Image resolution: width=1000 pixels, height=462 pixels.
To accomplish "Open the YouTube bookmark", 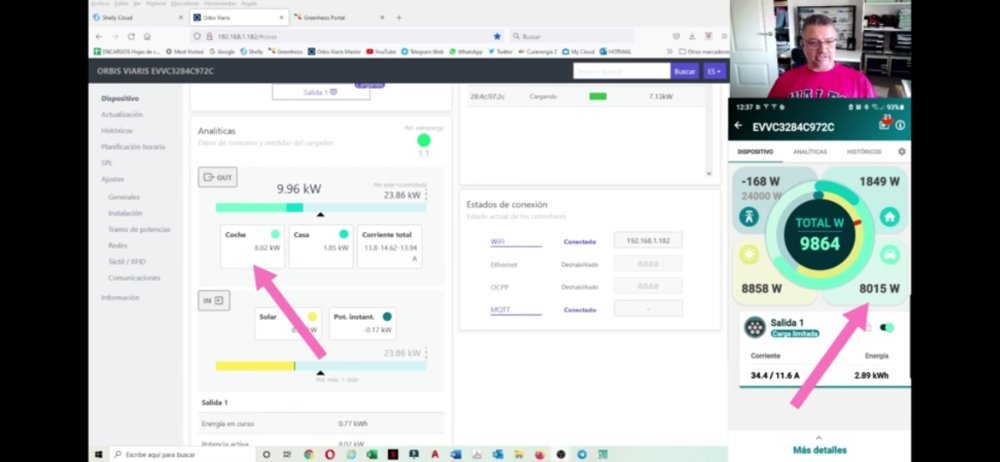I will coord(381,52).
